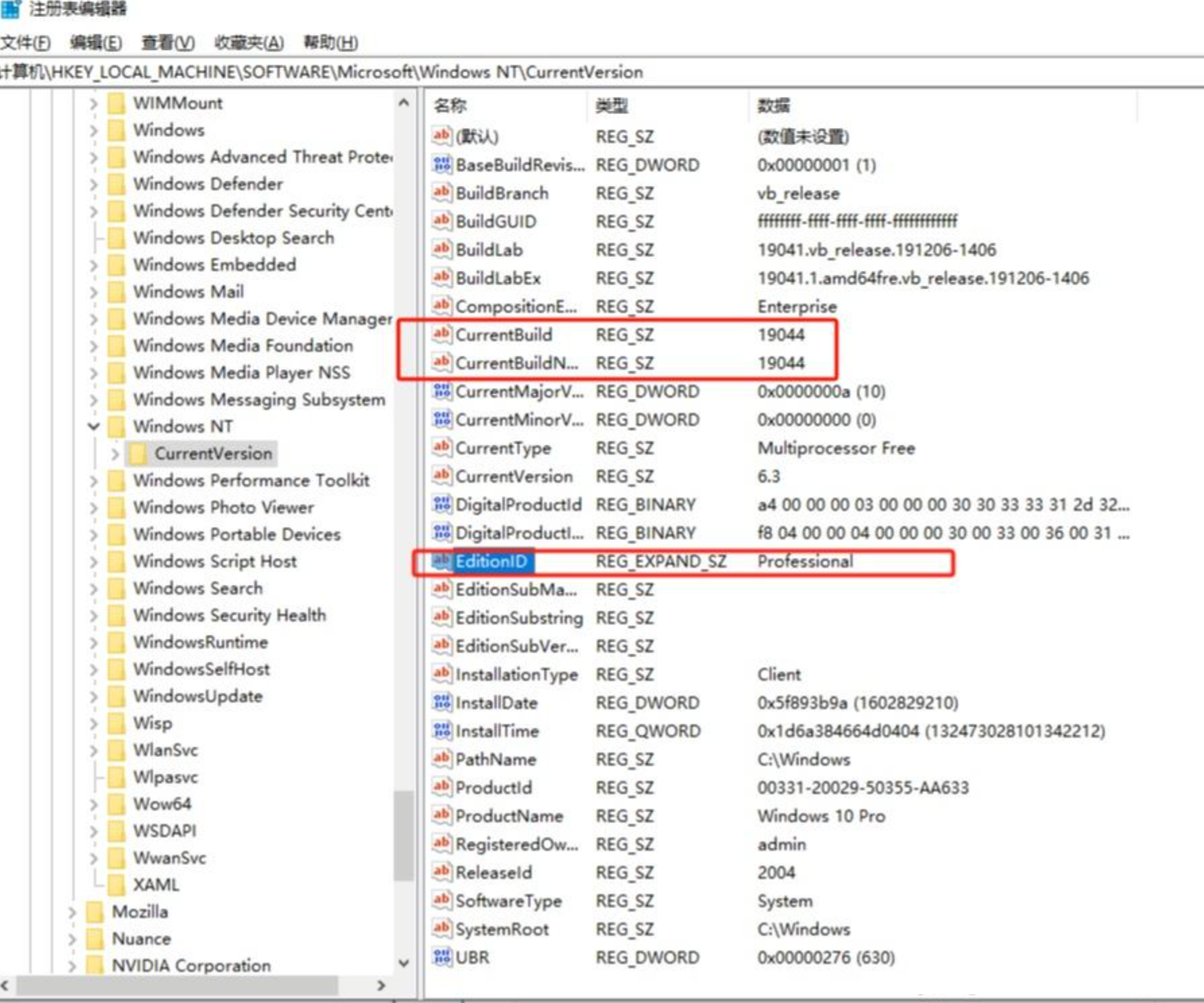
Task: Select the WindowsSelfHost key
Action: 201,669
